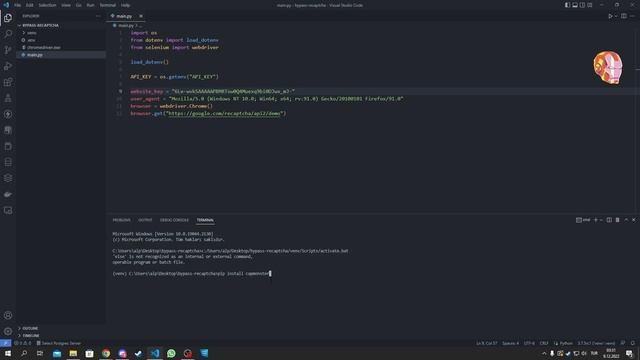Show hidden system tray icons
The width and height of the screenshot is (640, 360).
click(544, 353)
